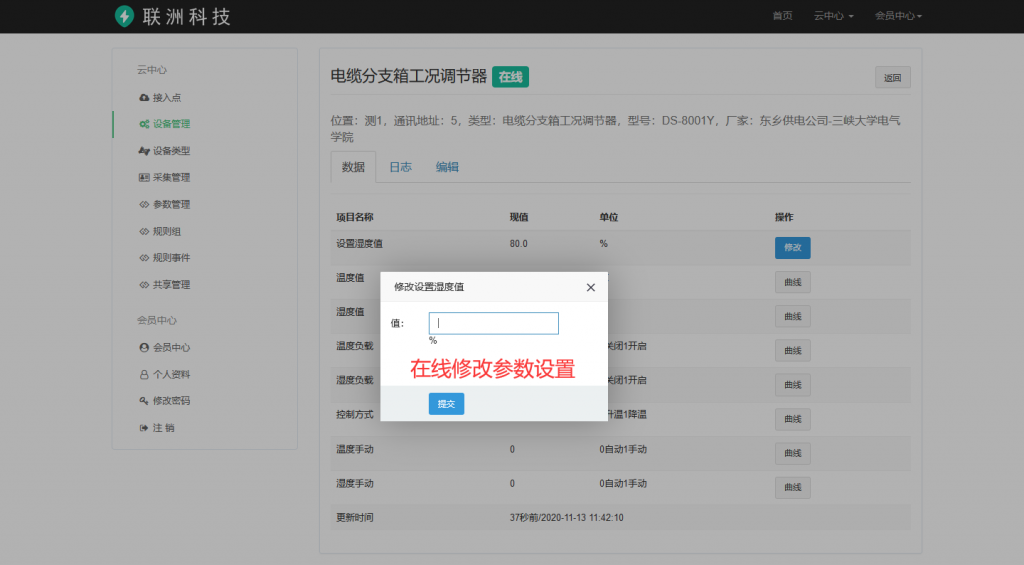Focus the 值 input field
The width and height of the screenshot is (1024, 565).
(x=493, y=323)
